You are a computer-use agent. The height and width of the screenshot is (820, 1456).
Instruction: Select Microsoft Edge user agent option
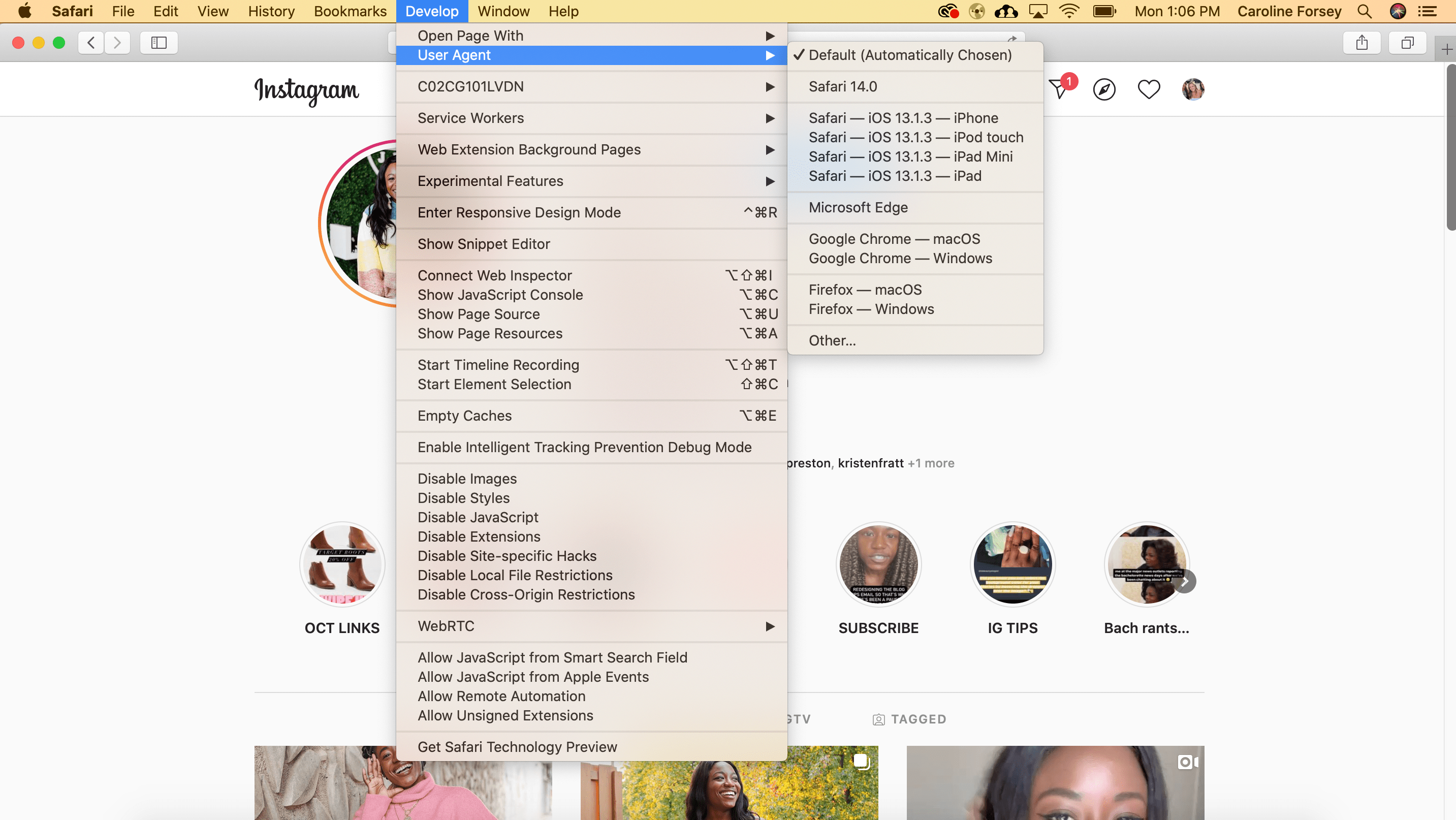(x=858, y=207)
